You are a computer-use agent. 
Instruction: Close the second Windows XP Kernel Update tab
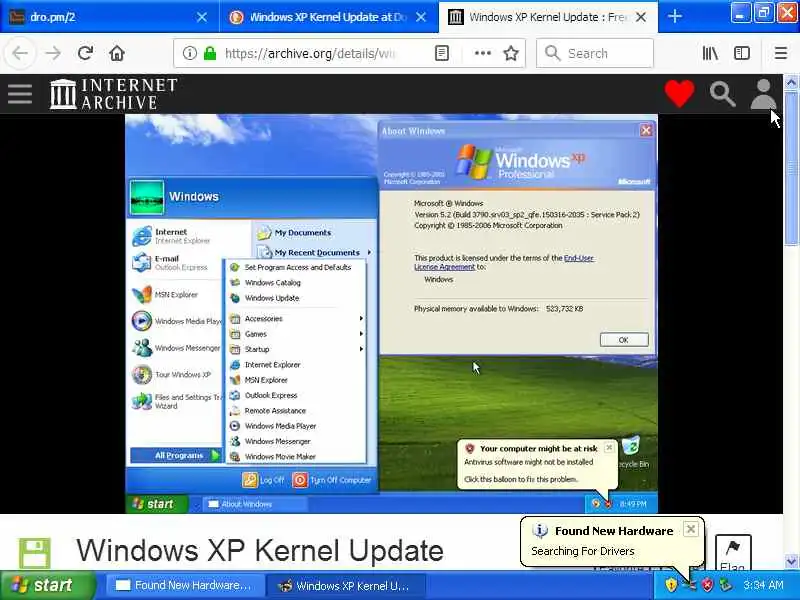[x=421, y=17]
